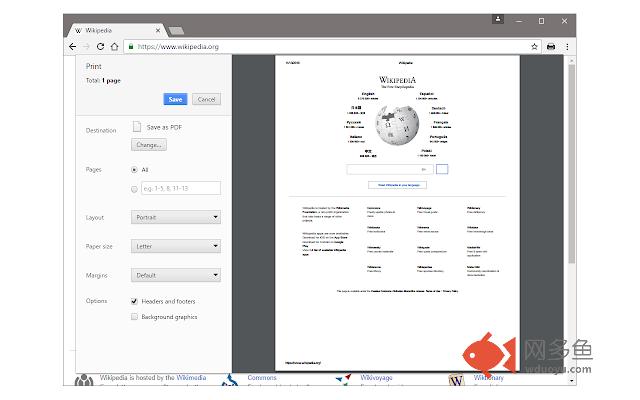This screenshot has height=400, width=640.
Task: Click the secure lock icon in address bar
Action: pos(131,47)
